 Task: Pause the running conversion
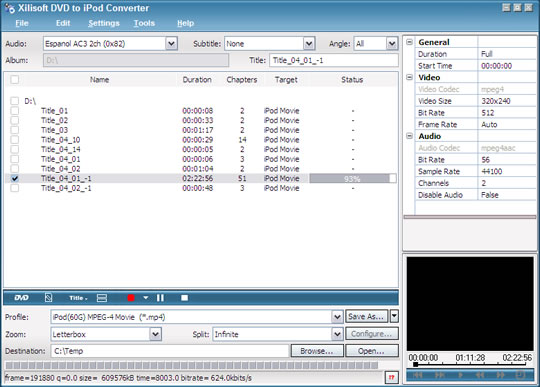click(x=160, y=298)
